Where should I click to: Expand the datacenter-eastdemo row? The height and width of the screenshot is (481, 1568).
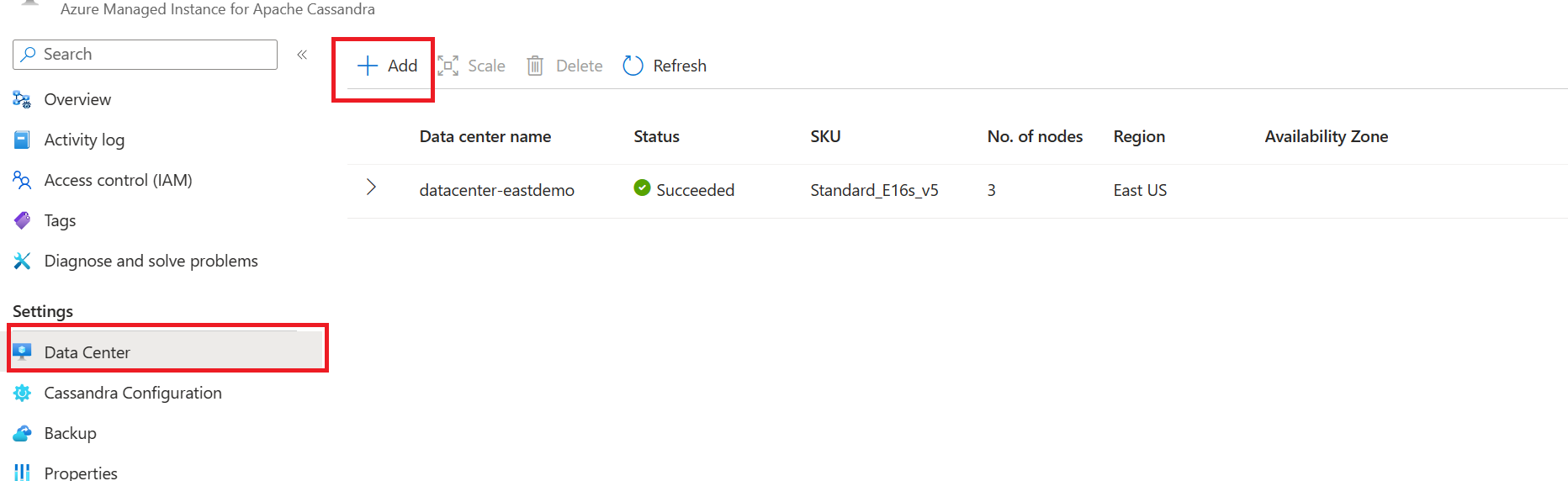pos(371,188)
